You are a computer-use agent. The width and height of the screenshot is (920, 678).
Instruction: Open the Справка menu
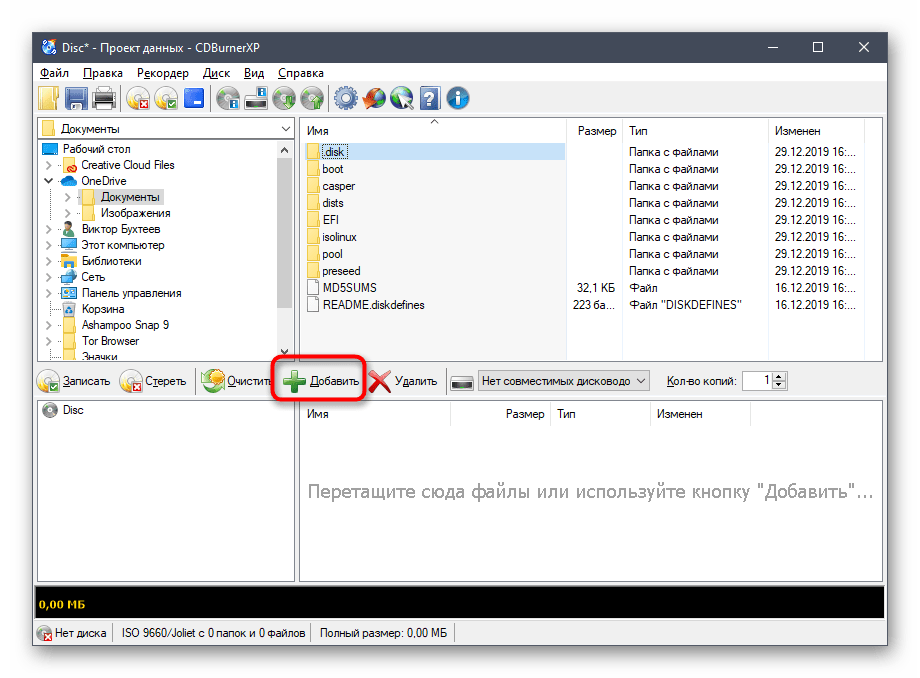point(300,73)
